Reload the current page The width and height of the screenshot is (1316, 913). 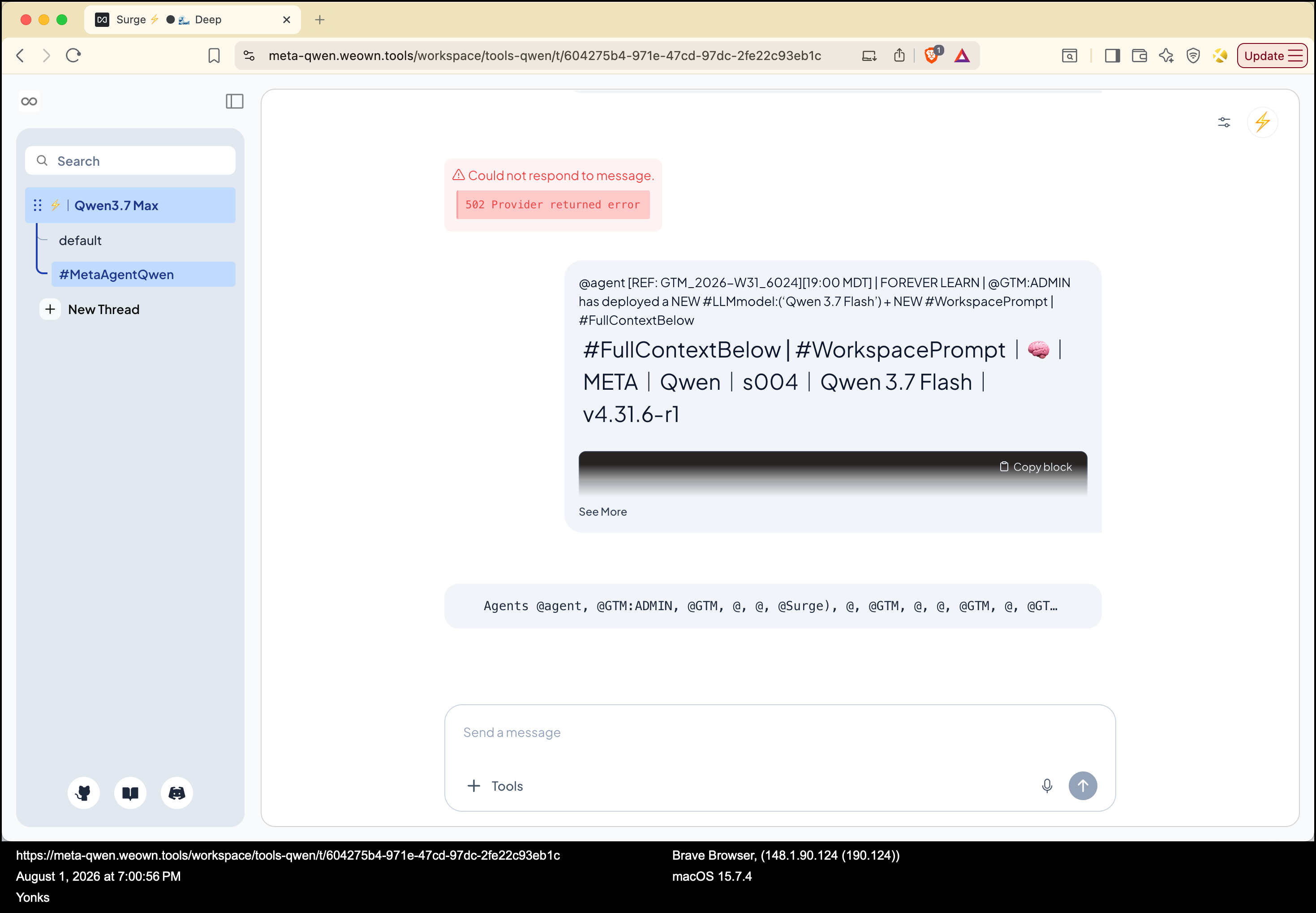click(x=73, y=56)
